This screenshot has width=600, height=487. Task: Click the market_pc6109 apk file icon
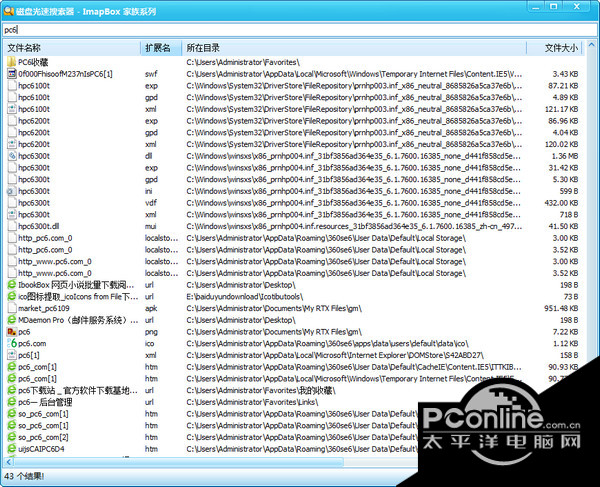12,308
